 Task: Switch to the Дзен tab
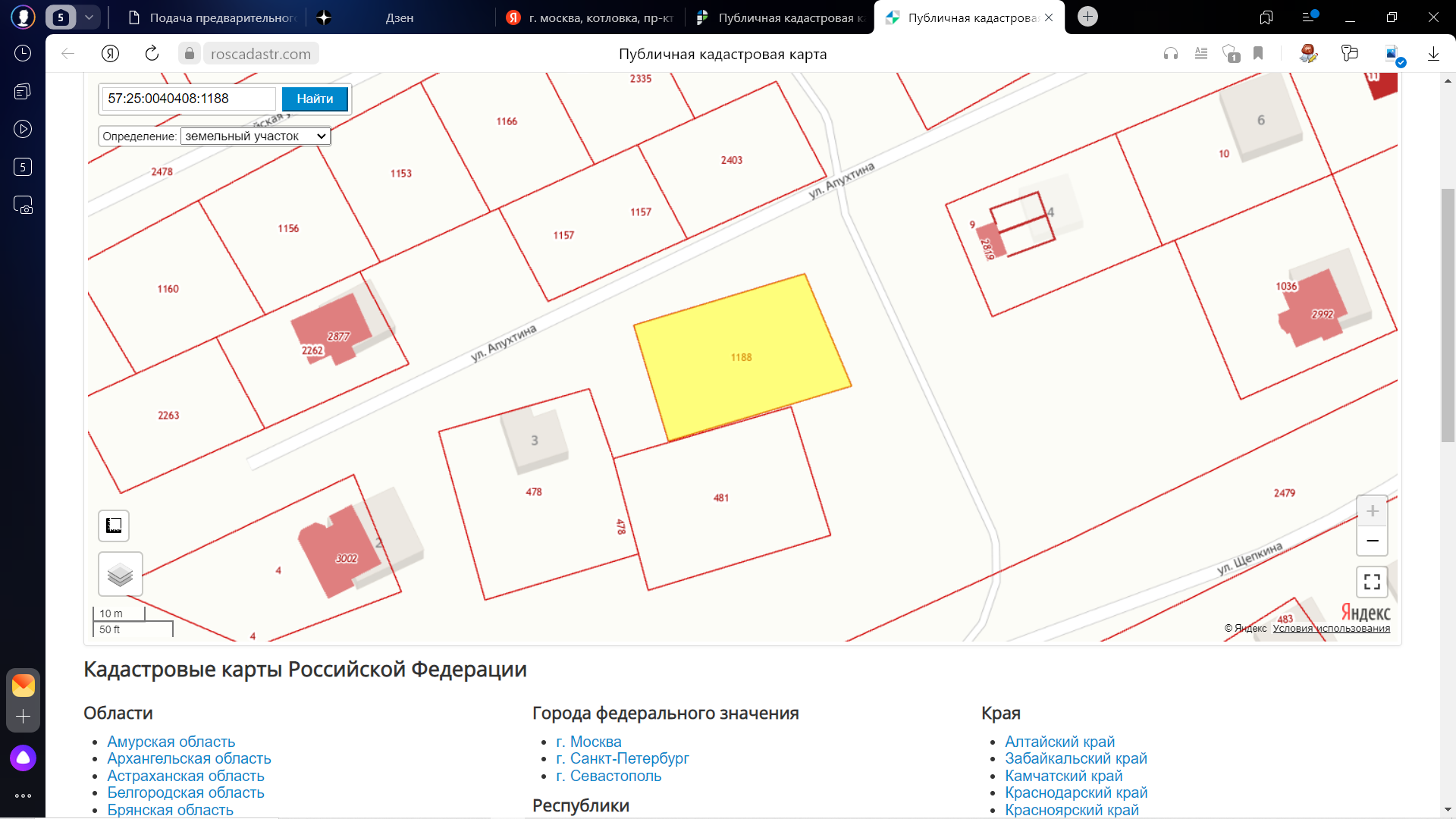pos(400,17)
